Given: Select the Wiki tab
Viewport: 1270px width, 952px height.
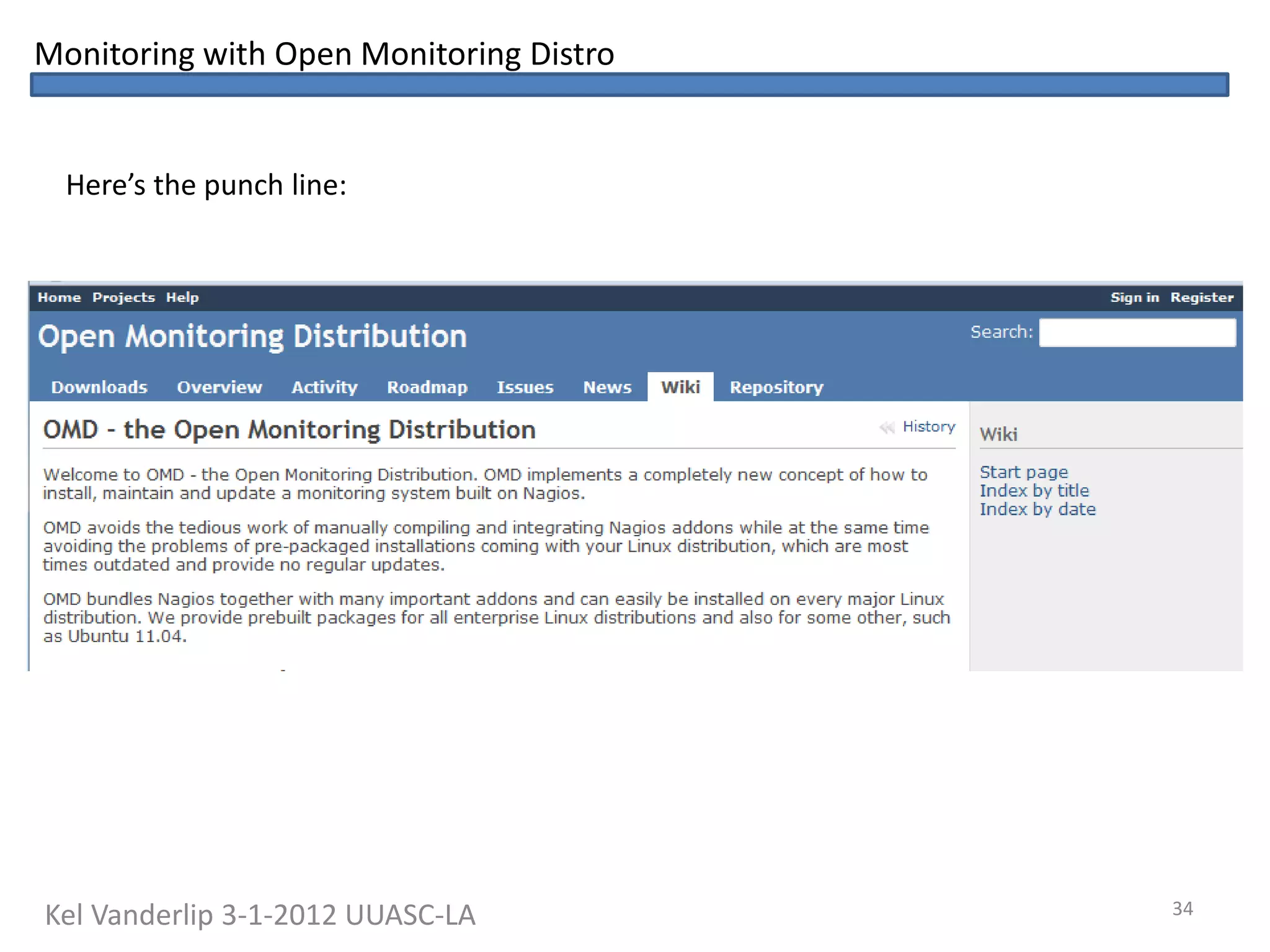Looking at the screenshot, I should coord(680,387).
